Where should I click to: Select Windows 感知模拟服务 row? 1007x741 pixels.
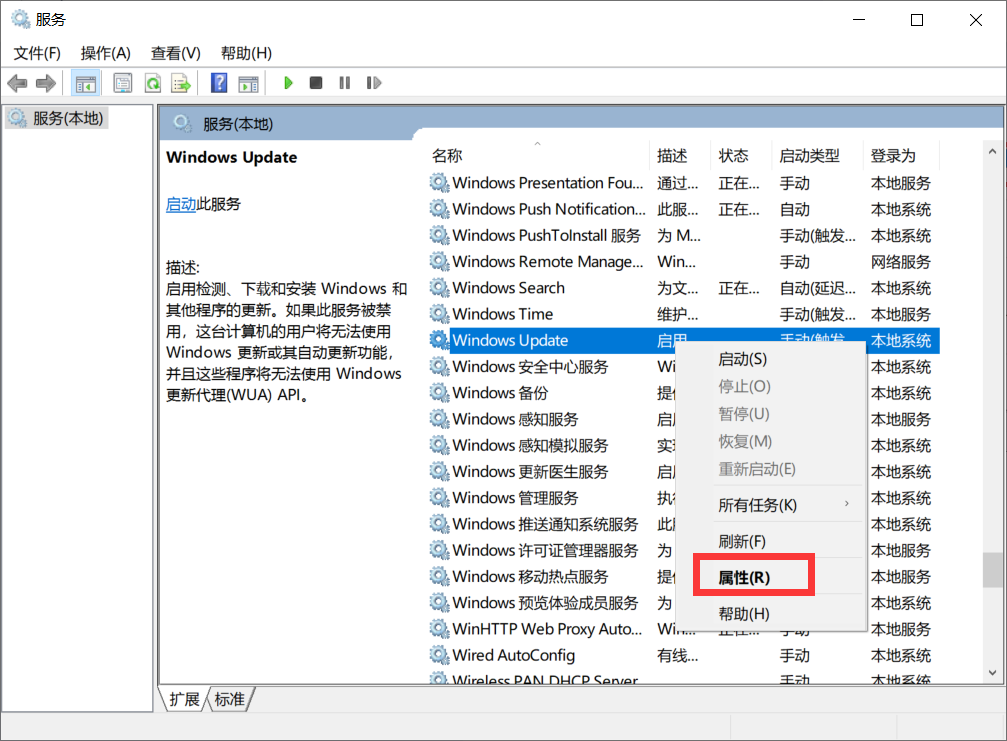pyautogui.click(x=684, y=446)
